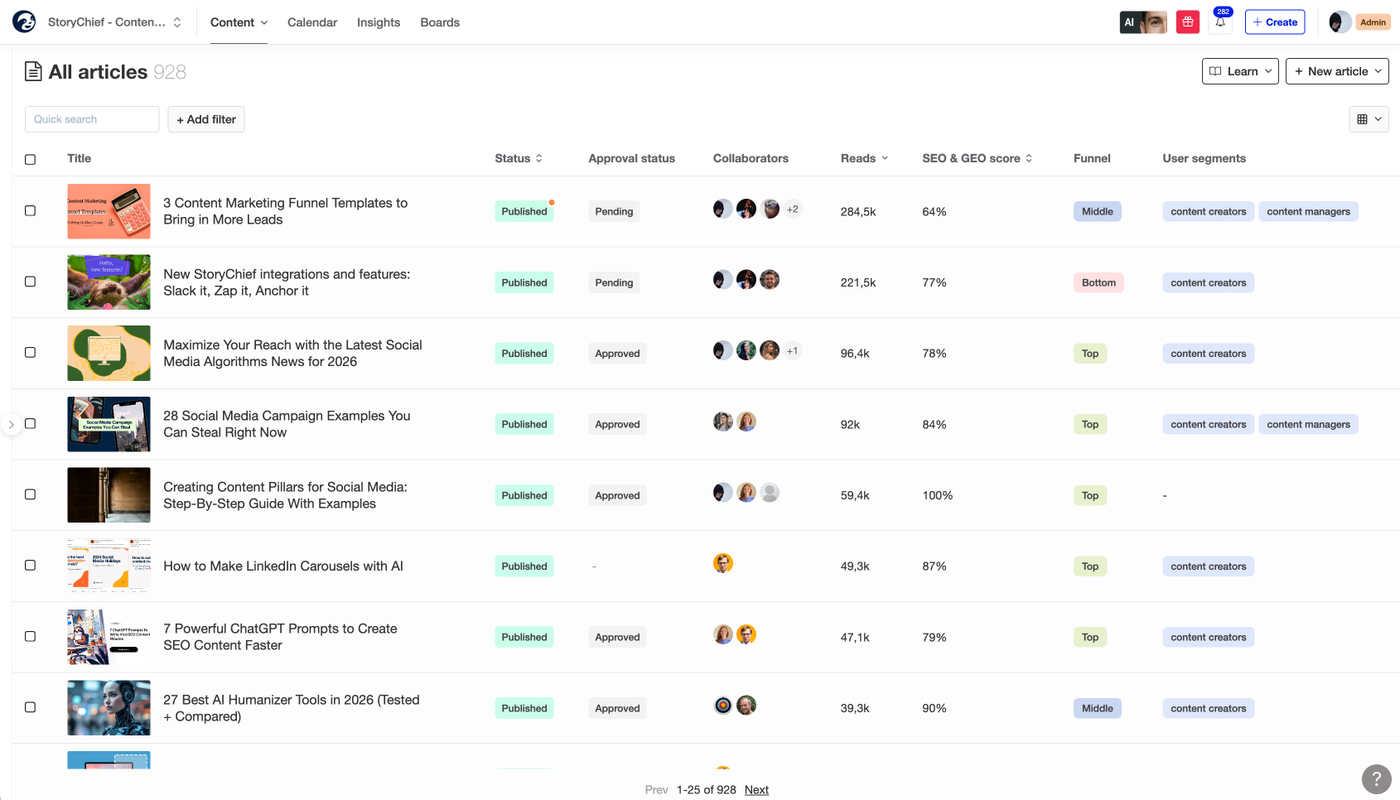Click first collaborator avatar in AI Humanizer Tools row

[x=723, y=705]
